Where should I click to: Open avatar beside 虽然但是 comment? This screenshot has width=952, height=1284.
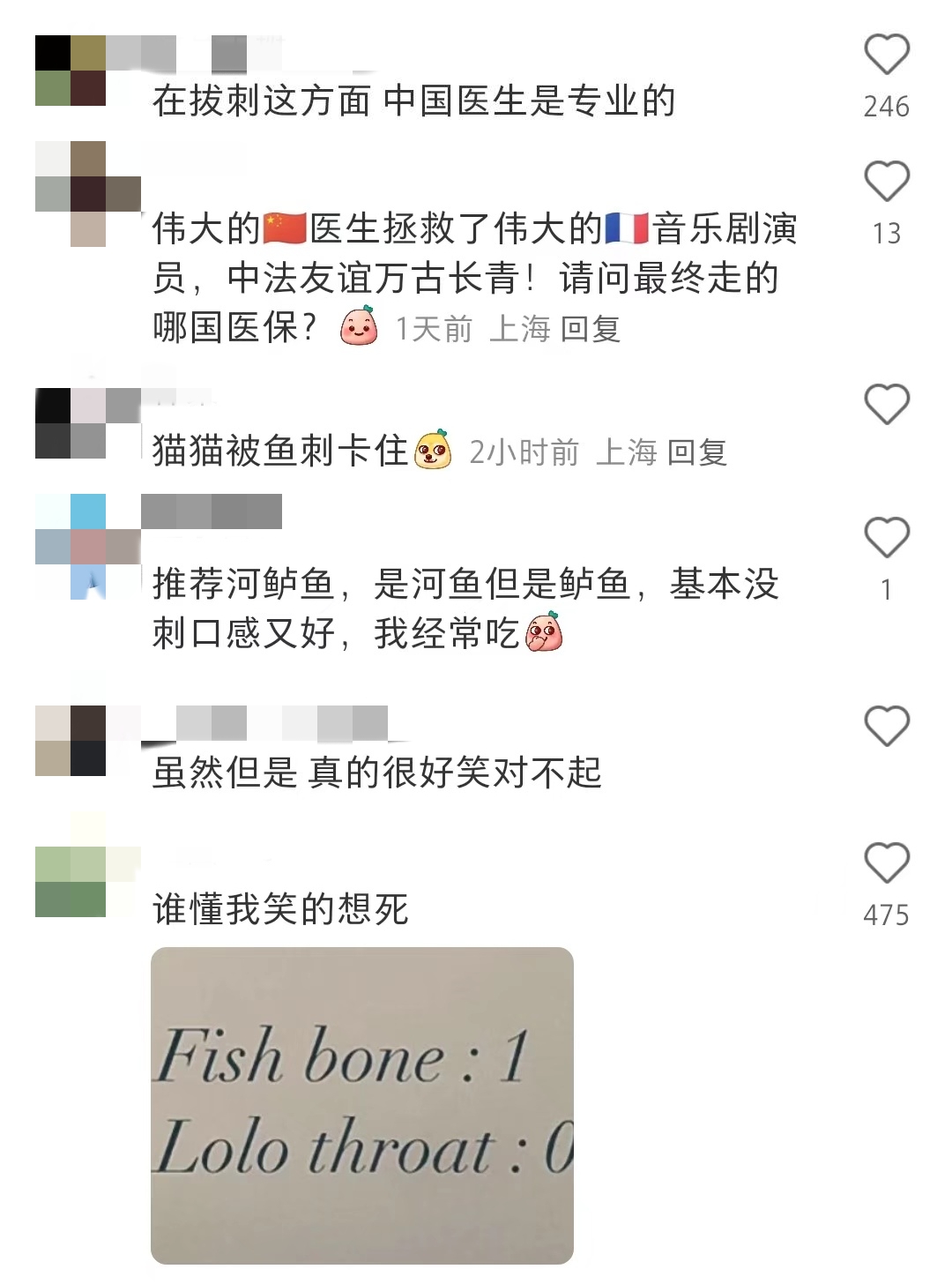71,741
